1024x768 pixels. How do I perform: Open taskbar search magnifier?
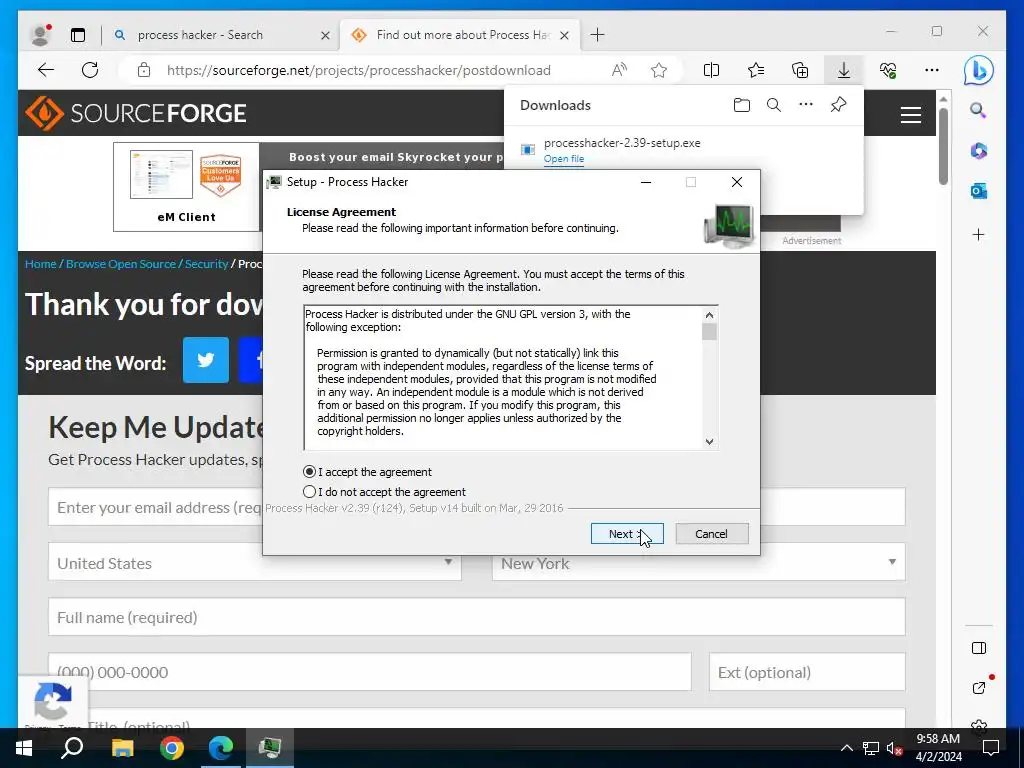[x=72, y=748]
